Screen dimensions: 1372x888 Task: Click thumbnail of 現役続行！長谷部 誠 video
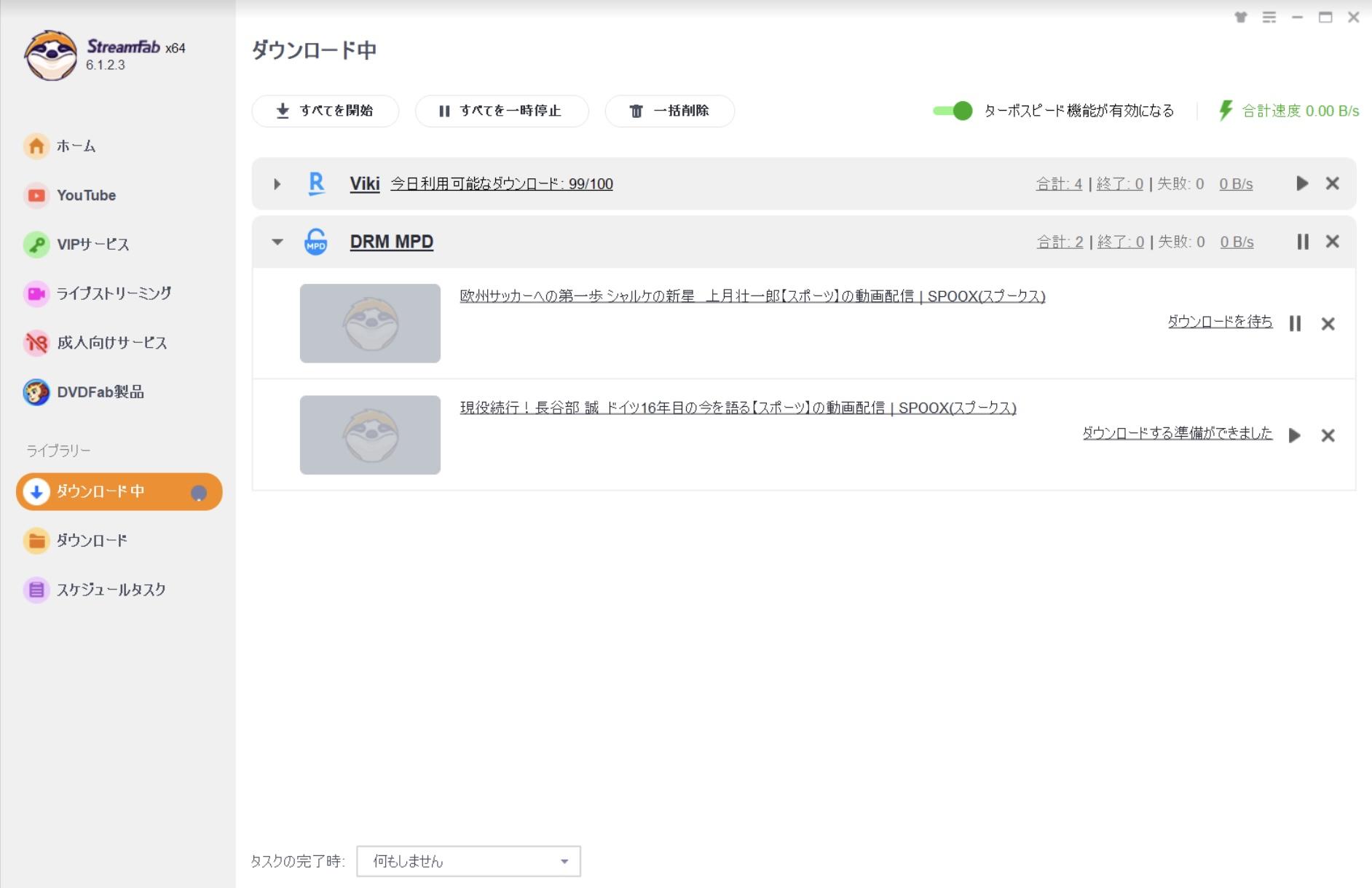[370, 435]
